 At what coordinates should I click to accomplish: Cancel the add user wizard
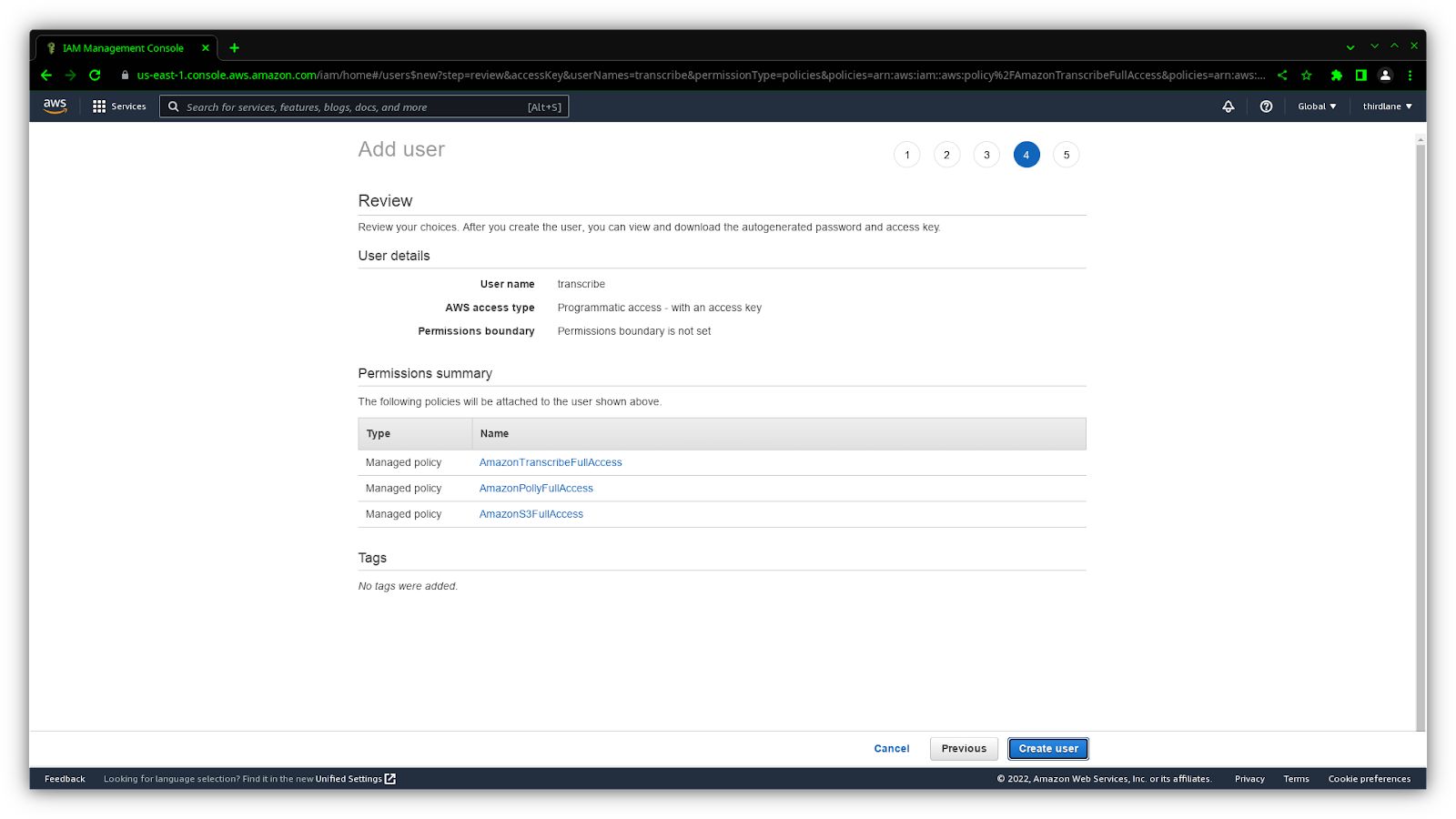(x=892, y=749)
